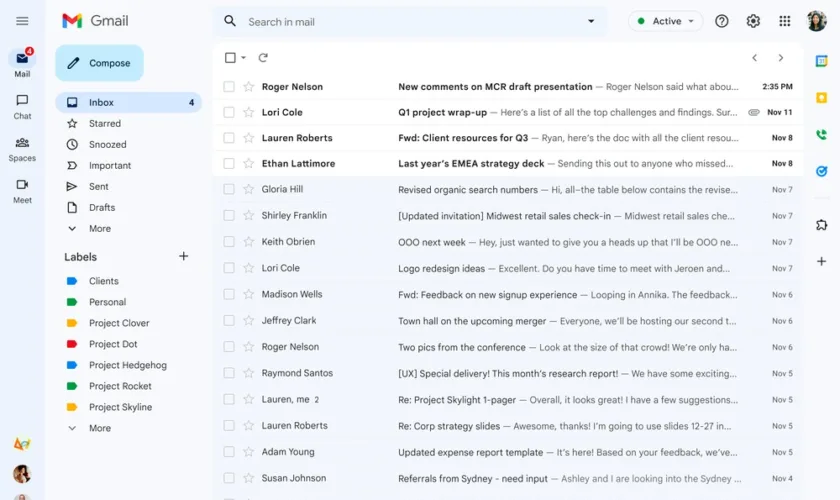This screenshot has height=500, width=840.
Task: Create a new label with plus icon
Action: point(184,257)
